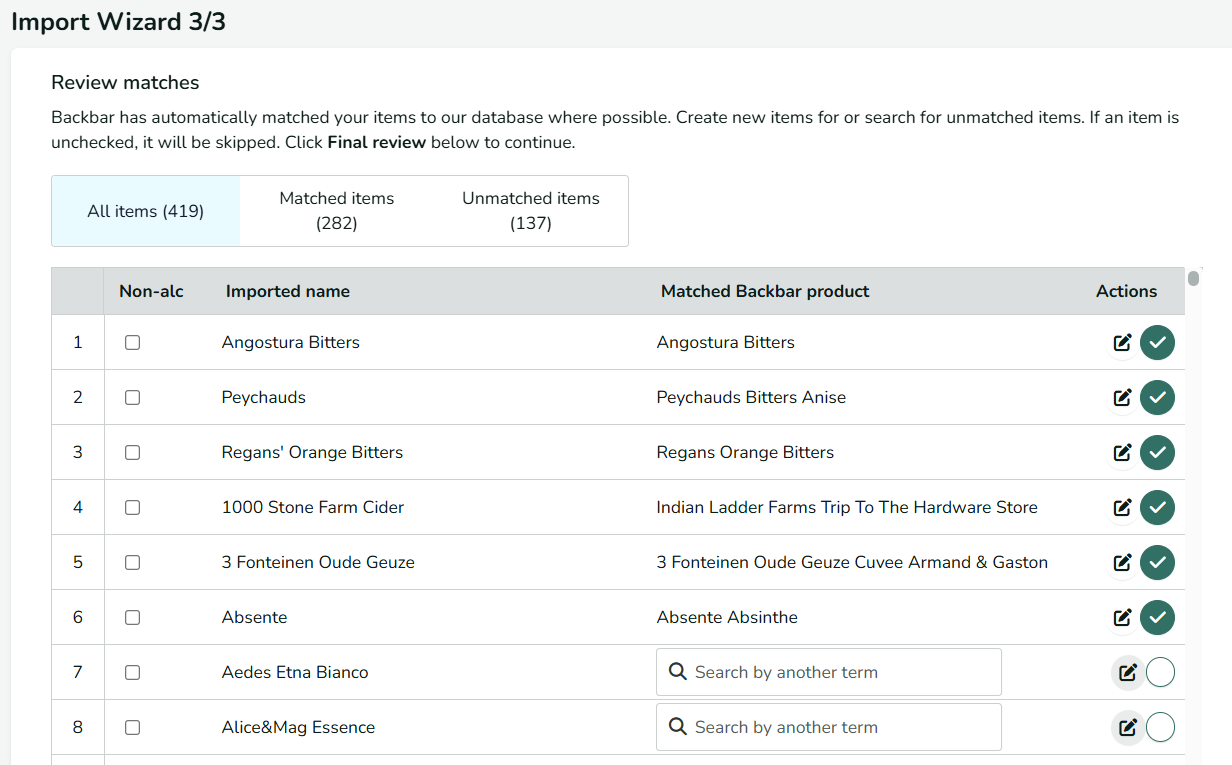Mark 3 Fonteinen Oude Geuze as non-alc

(x=132, y=563)
